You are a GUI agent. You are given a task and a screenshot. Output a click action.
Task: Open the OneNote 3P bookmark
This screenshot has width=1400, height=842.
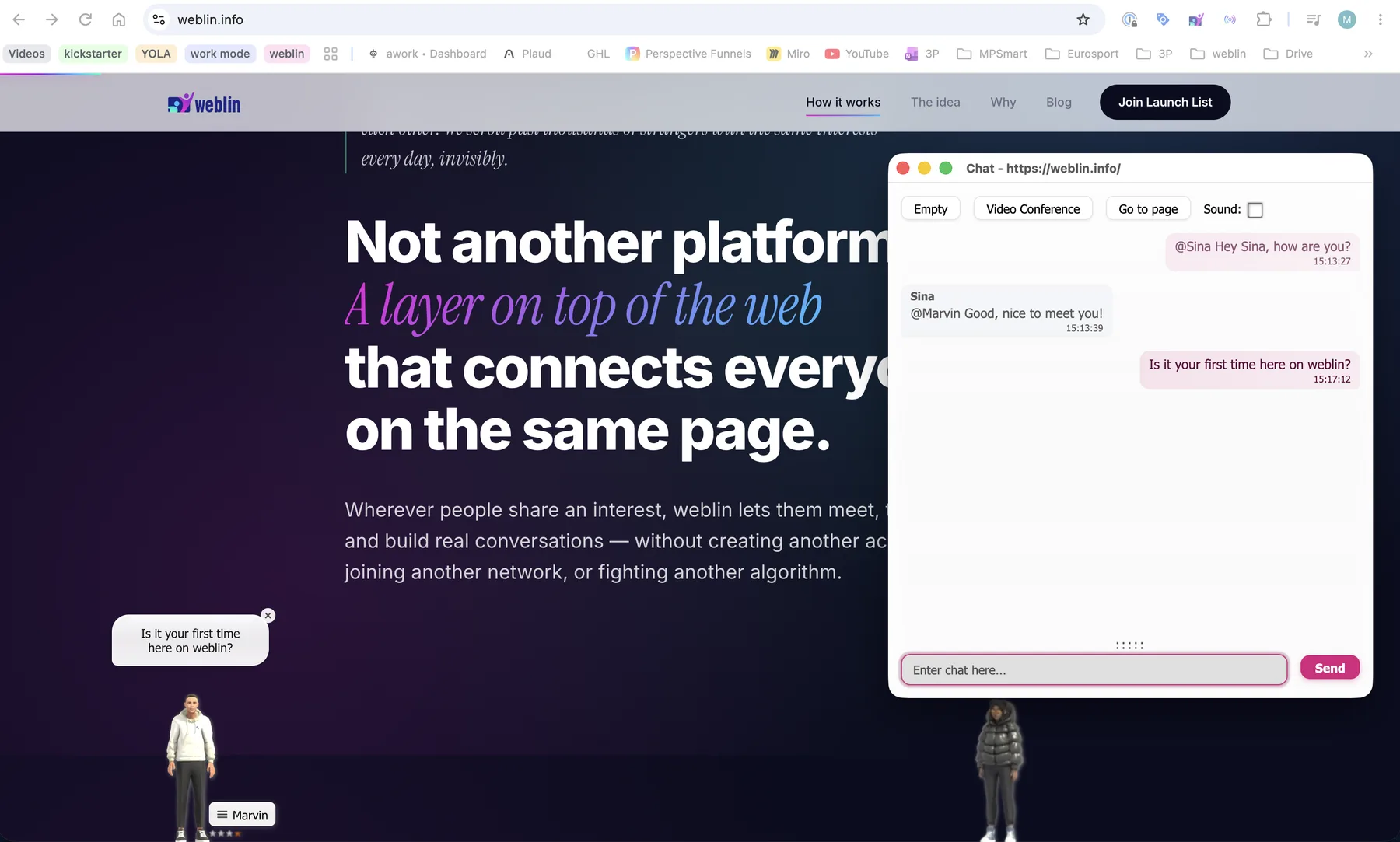pyautogui.click(x=922, y=54)
